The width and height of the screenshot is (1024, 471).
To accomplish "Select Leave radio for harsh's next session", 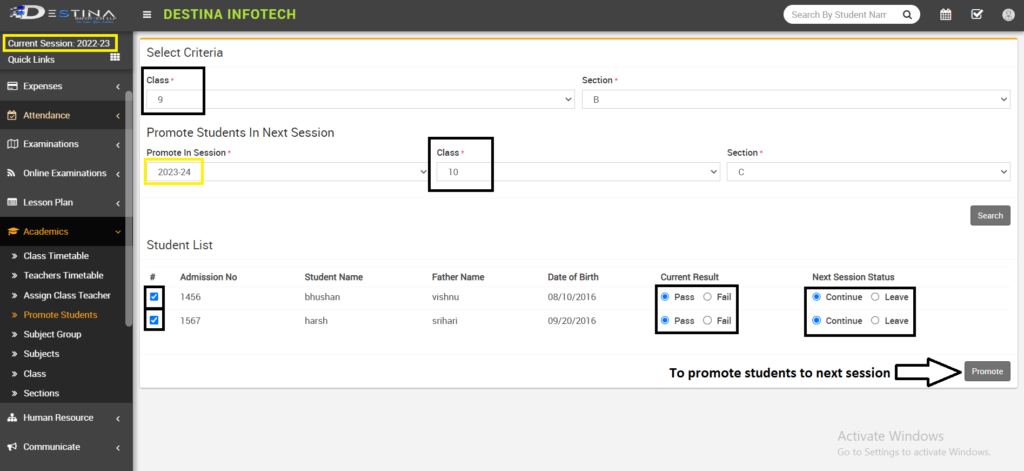I will (876, 321).
